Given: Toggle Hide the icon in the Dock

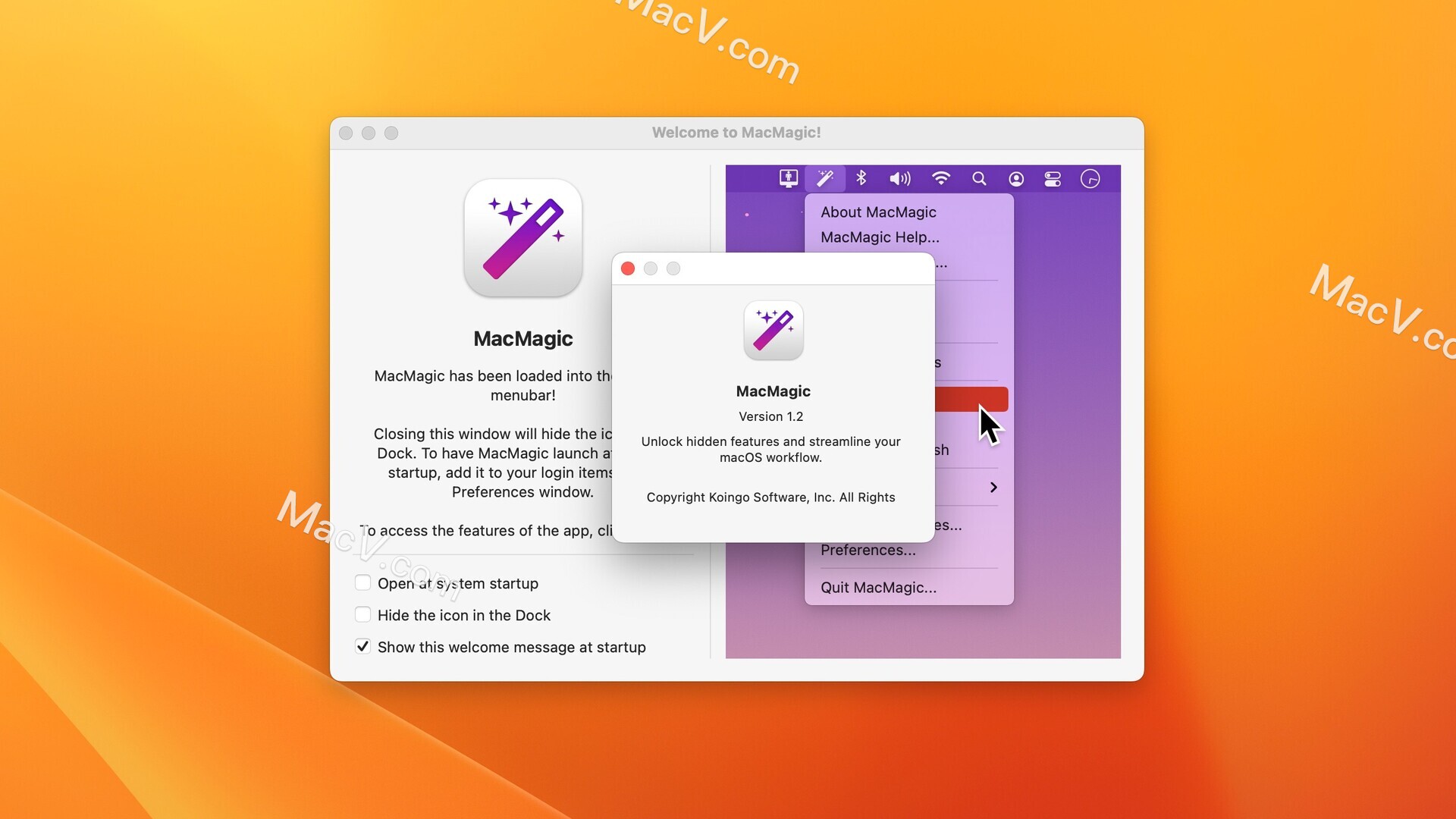Looking at the screenshot, I should (363, 614).
